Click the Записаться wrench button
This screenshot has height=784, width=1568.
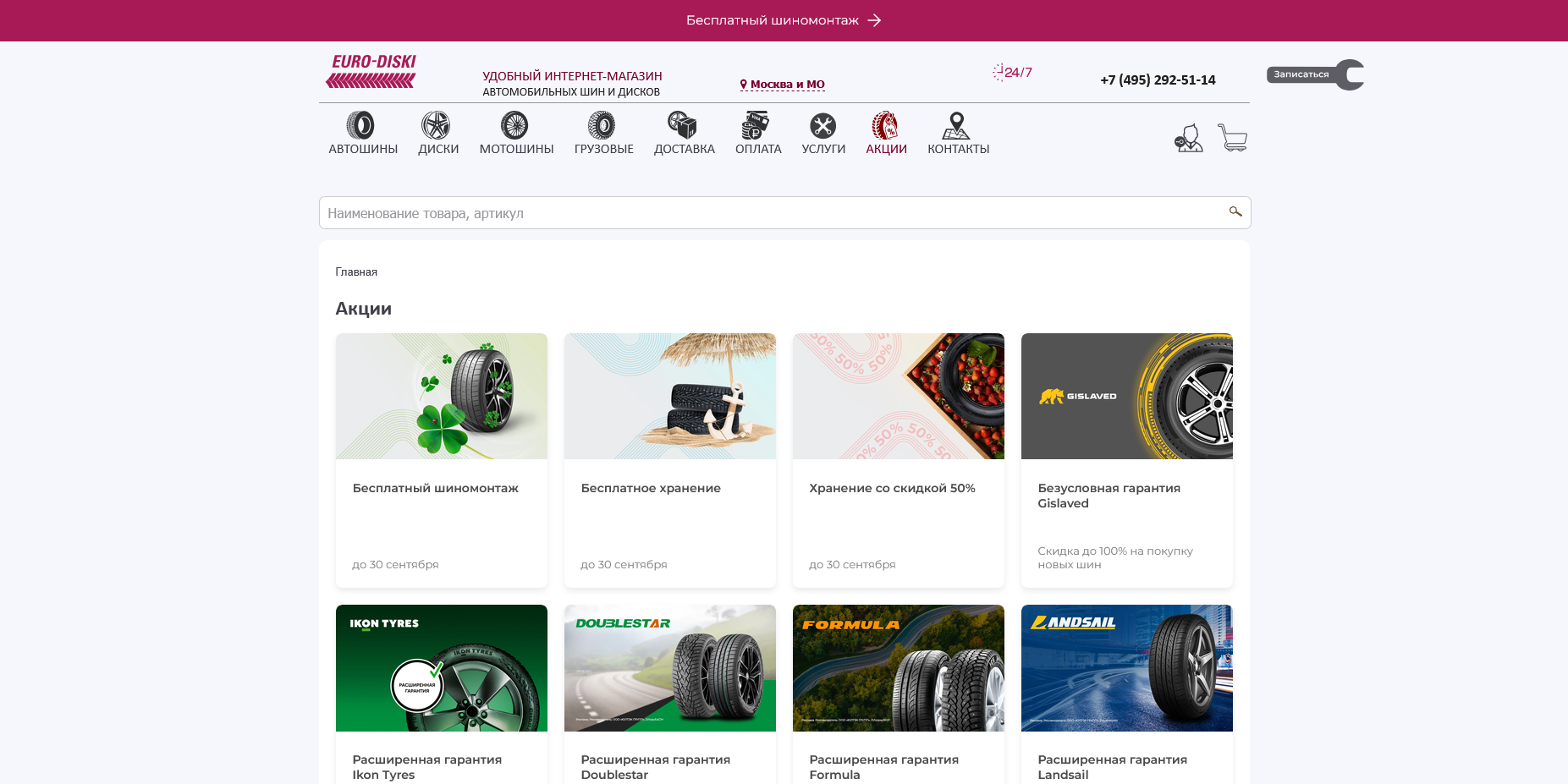tap(1315, 74)
